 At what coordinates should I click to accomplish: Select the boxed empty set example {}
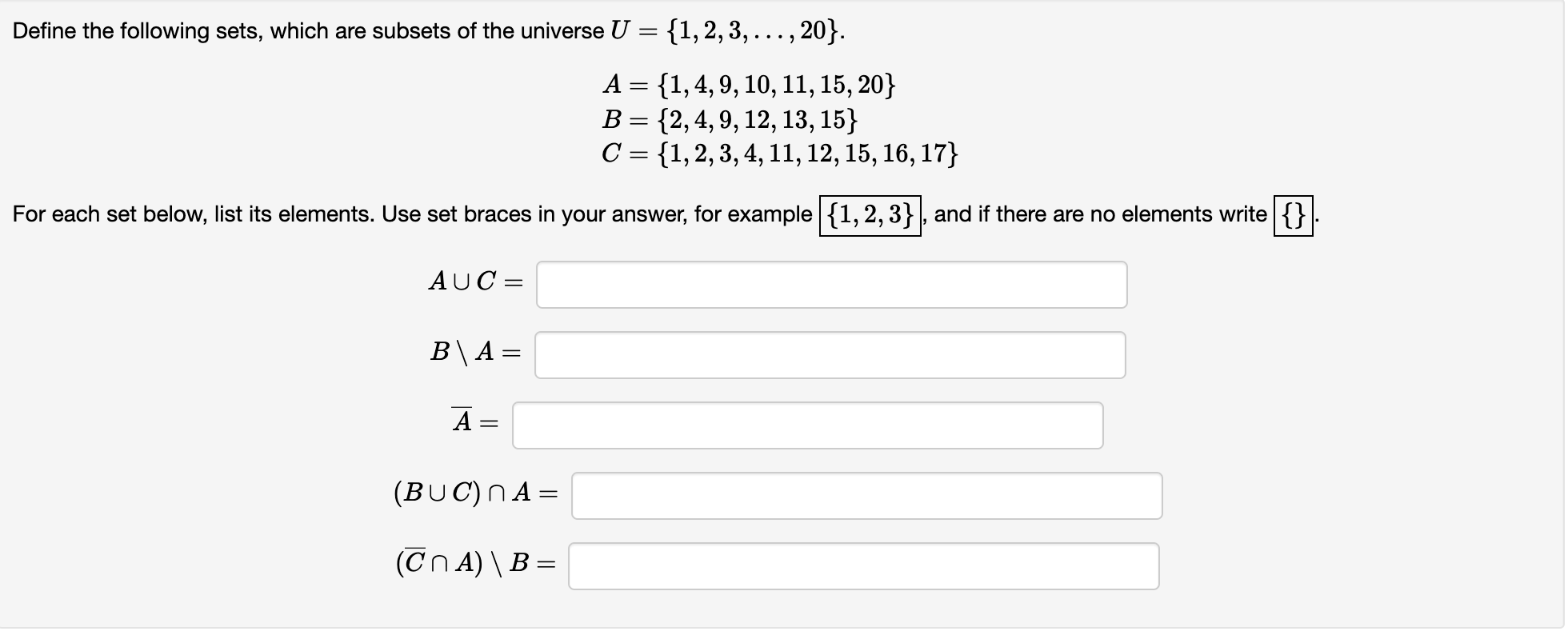pos(1294,213)
